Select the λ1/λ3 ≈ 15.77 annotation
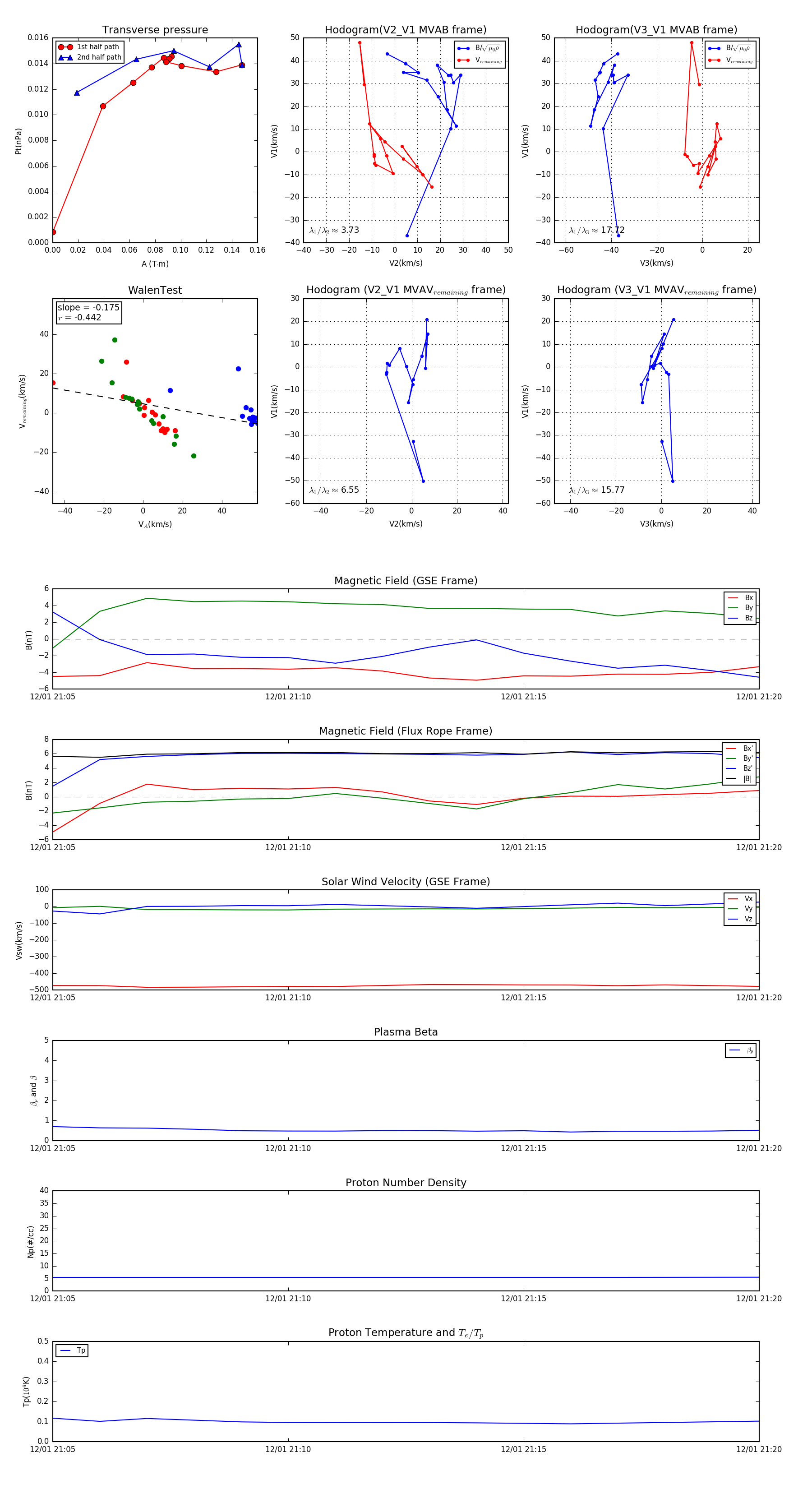The width and height of the screenshot is (812, 1489). point(596,490)
